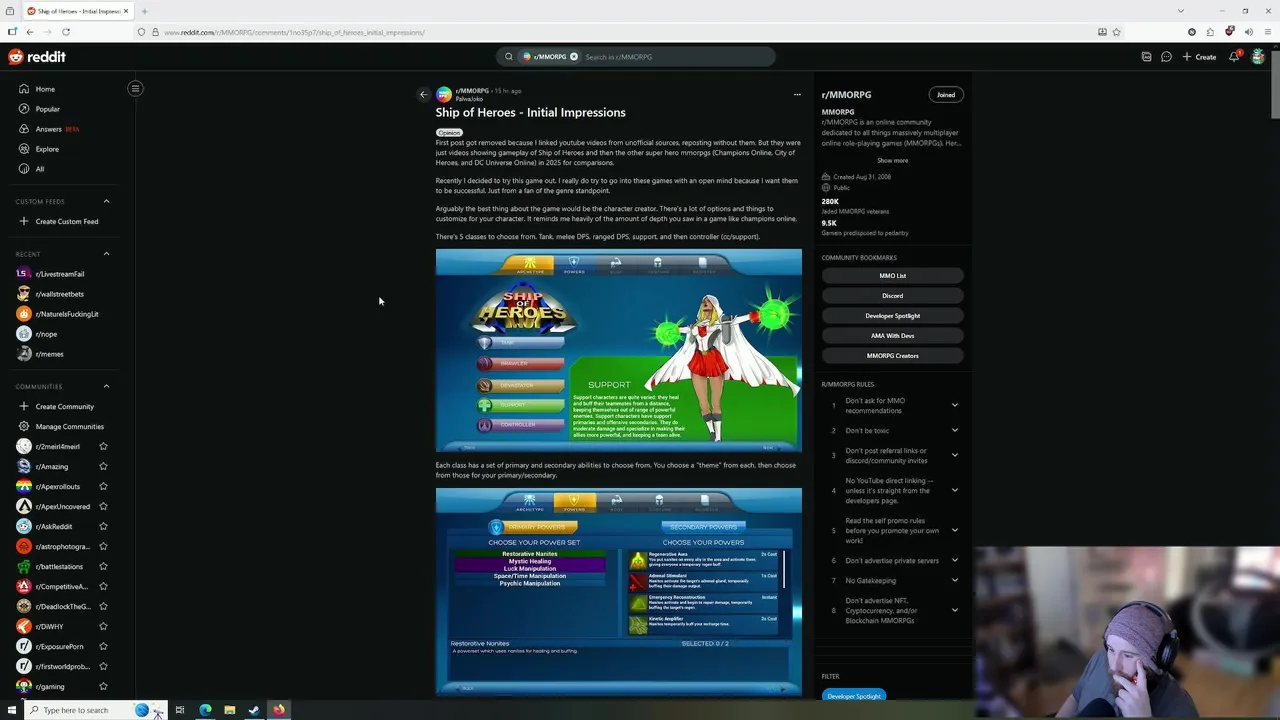Open the MMORPG Creators bookmark
The height and width of the screenshot is (720, 1280).
[892, 356]
